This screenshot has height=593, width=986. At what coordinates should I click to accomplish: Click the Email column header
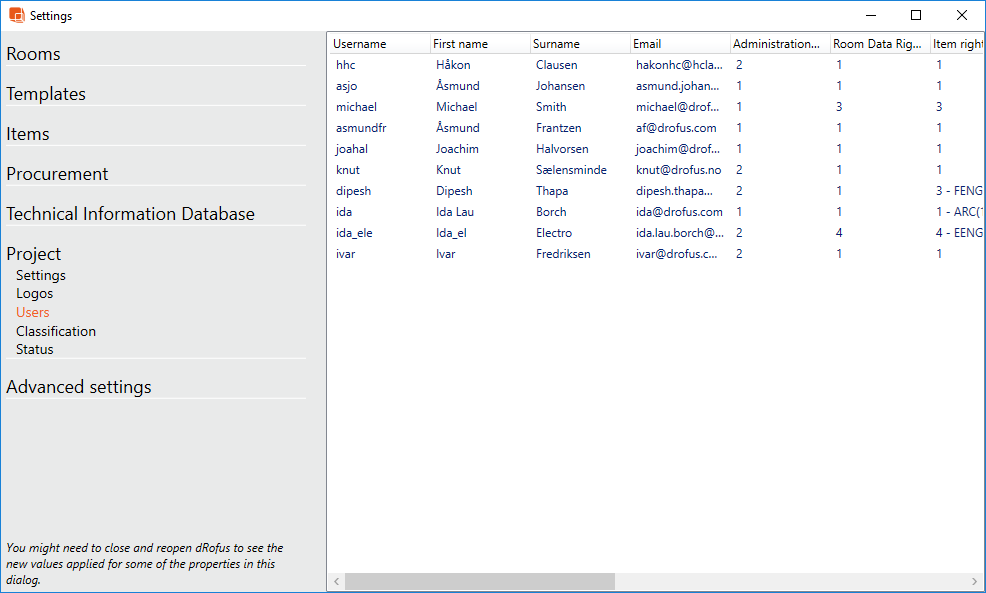647,44
